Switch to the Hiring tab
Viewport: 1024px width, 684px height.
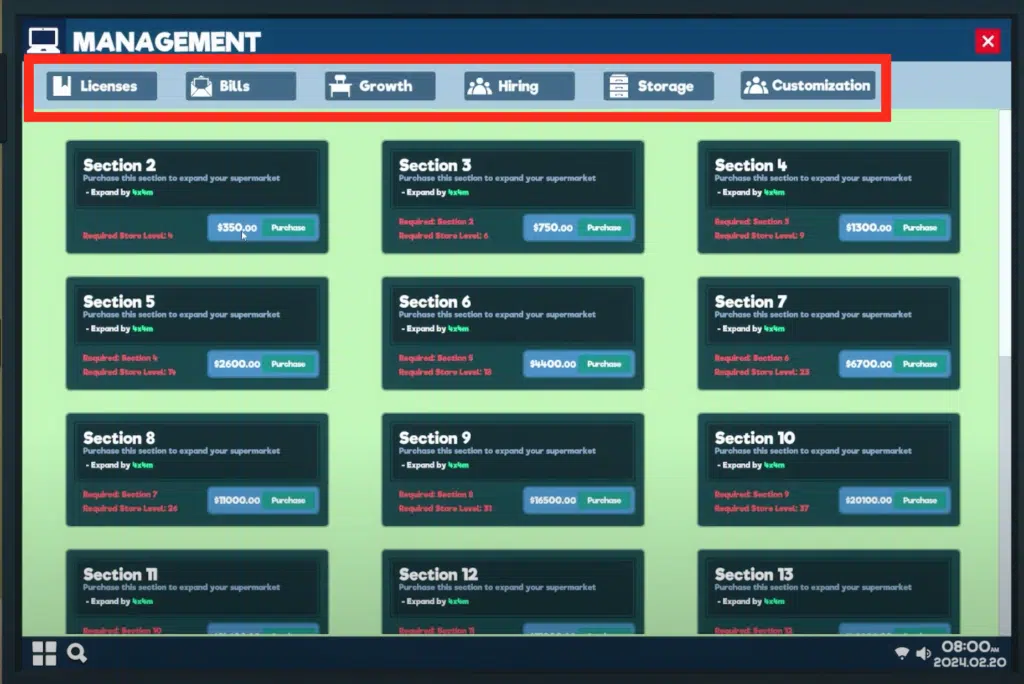[x=519, y=86]
